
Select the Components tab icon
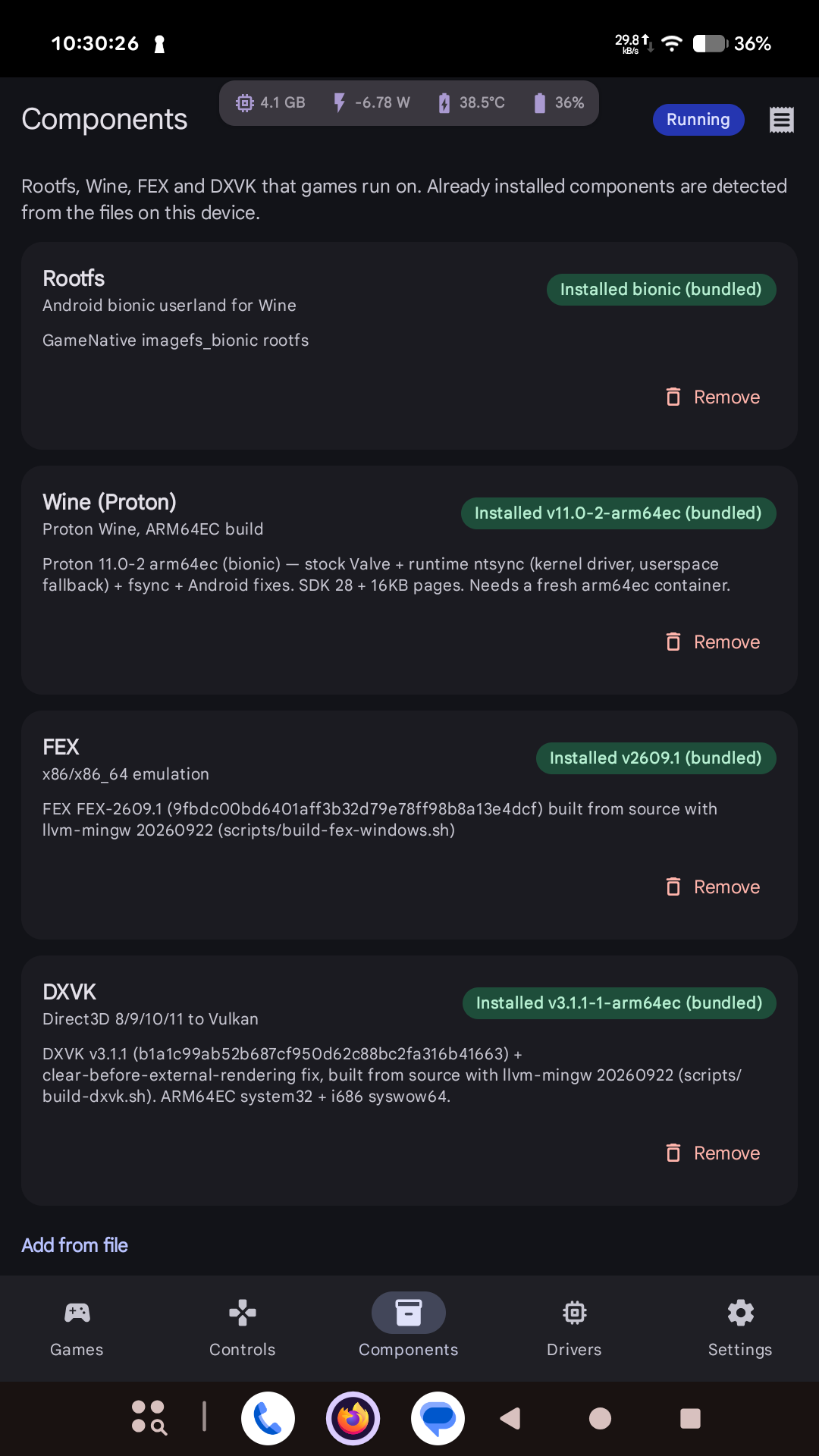coord(409,1313)
